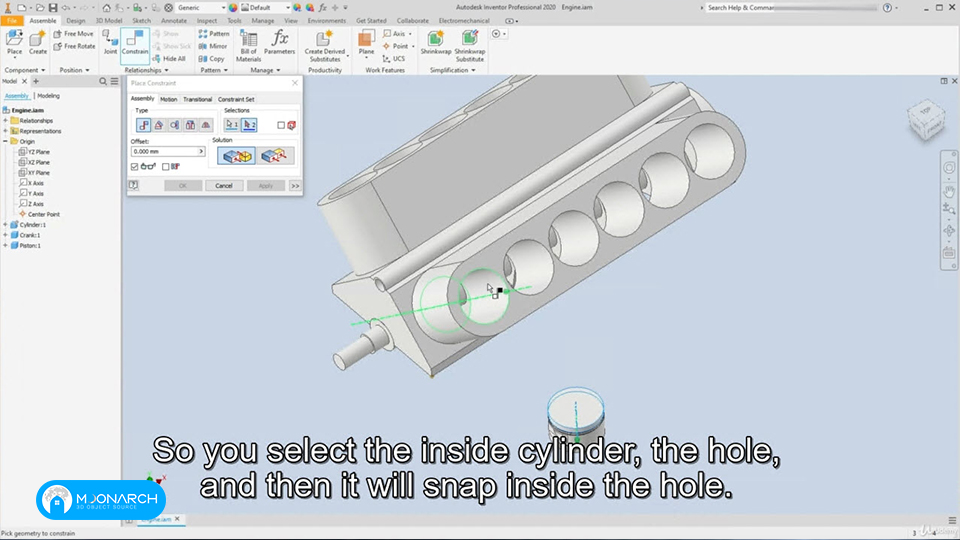Open the 3D Model ribbon tab
This screenshot has height=540, width=960.
click(109, 21)
